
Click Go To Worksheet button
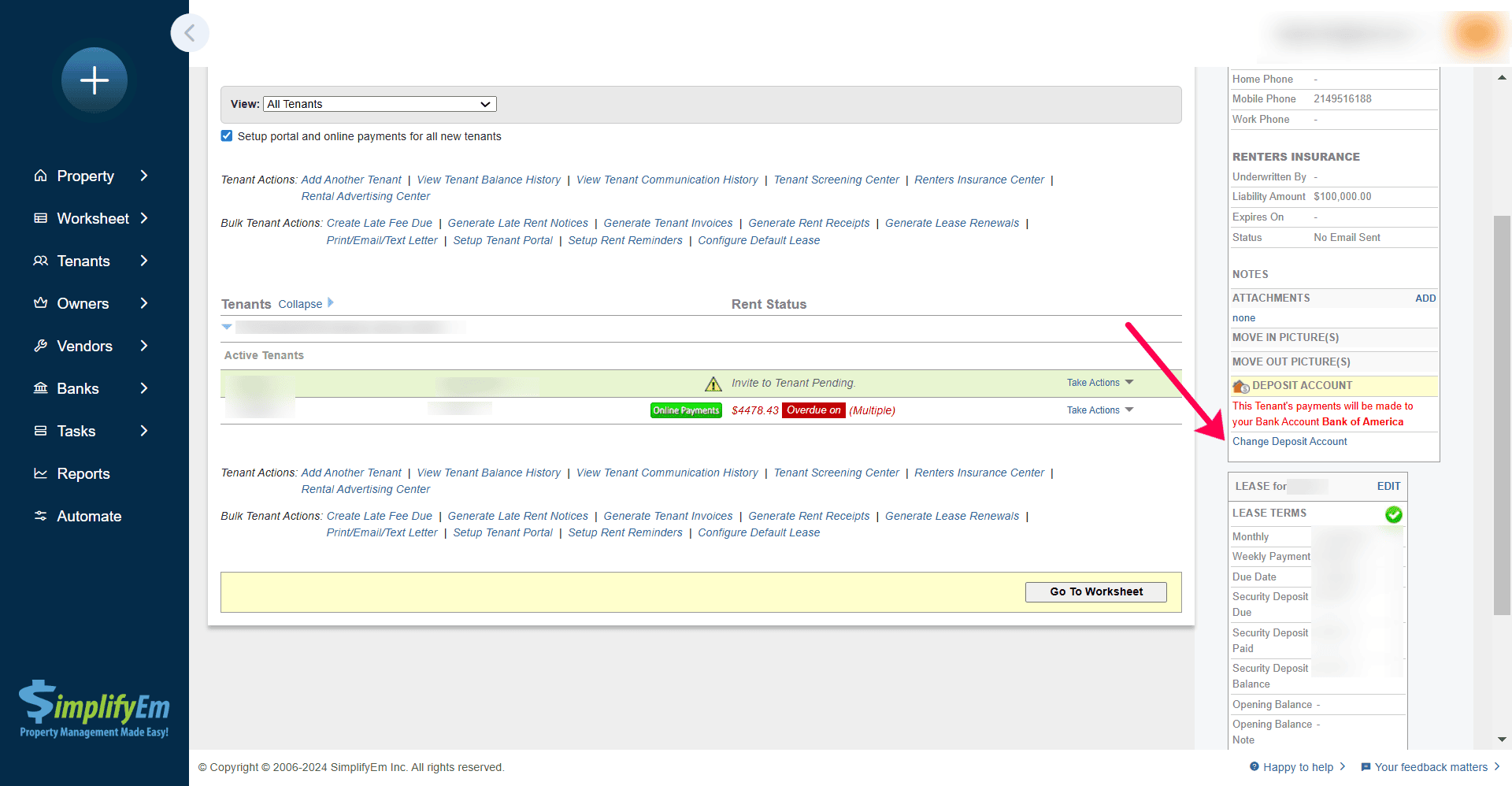point(1095,591)
